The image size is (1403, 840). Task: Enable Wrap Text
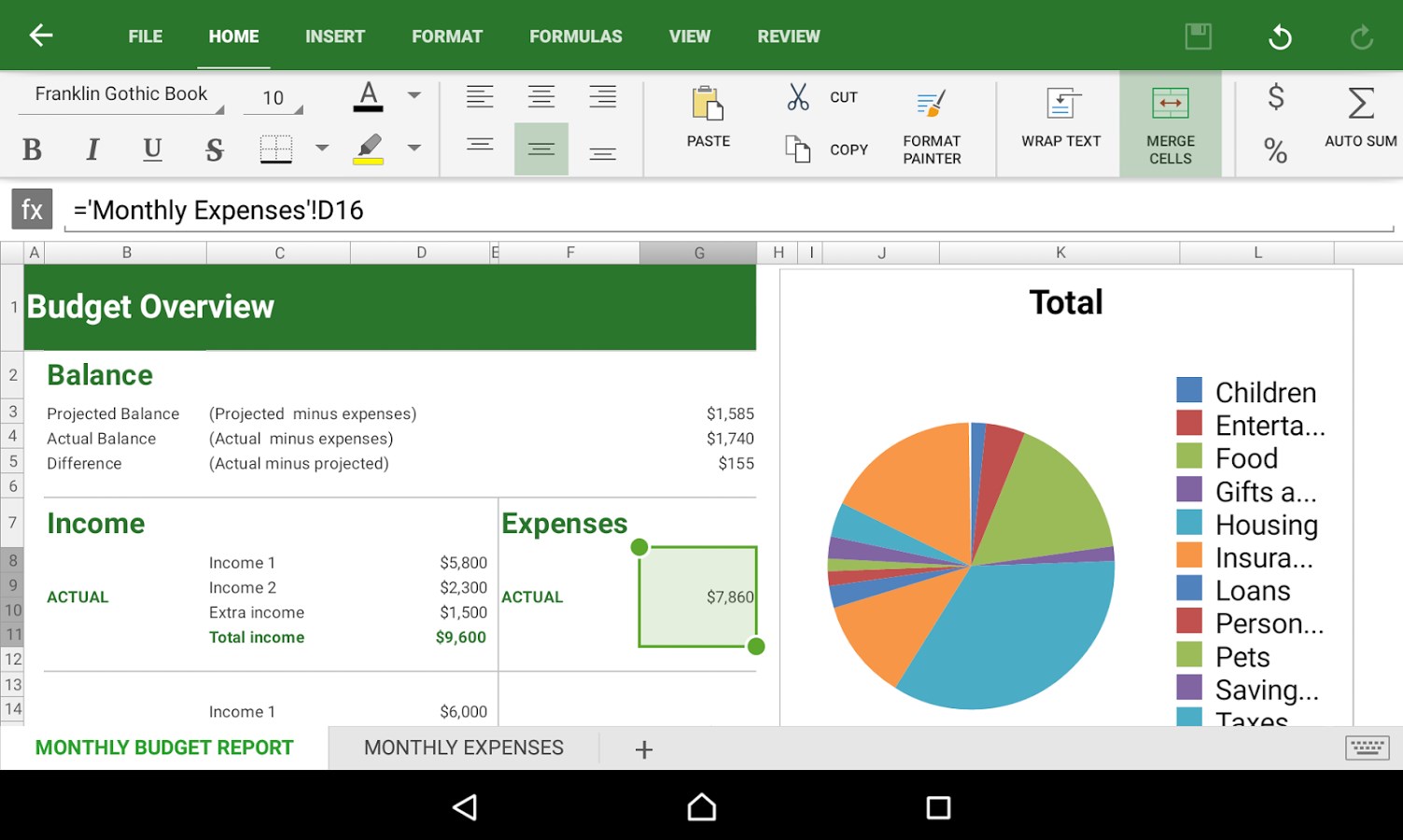1059,122
